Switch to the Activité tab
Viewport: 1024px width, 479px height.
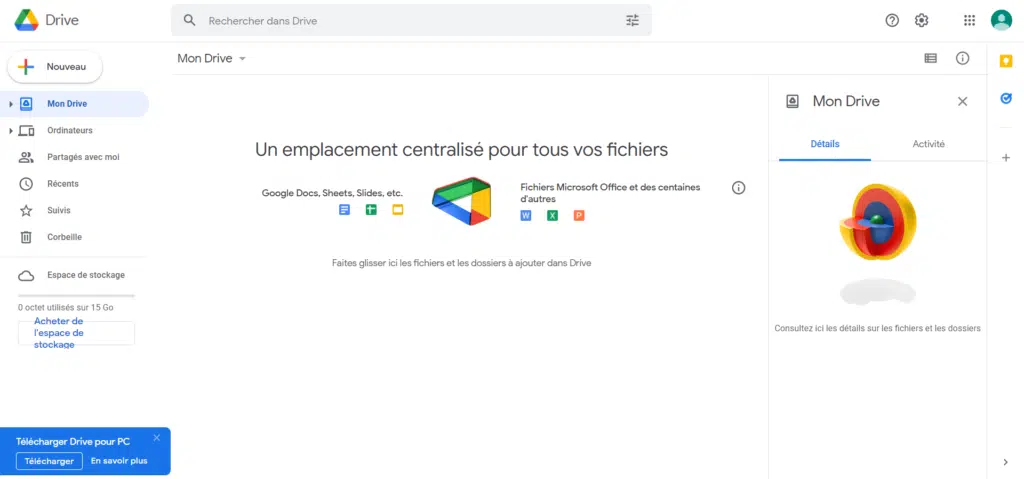[928, 144]
